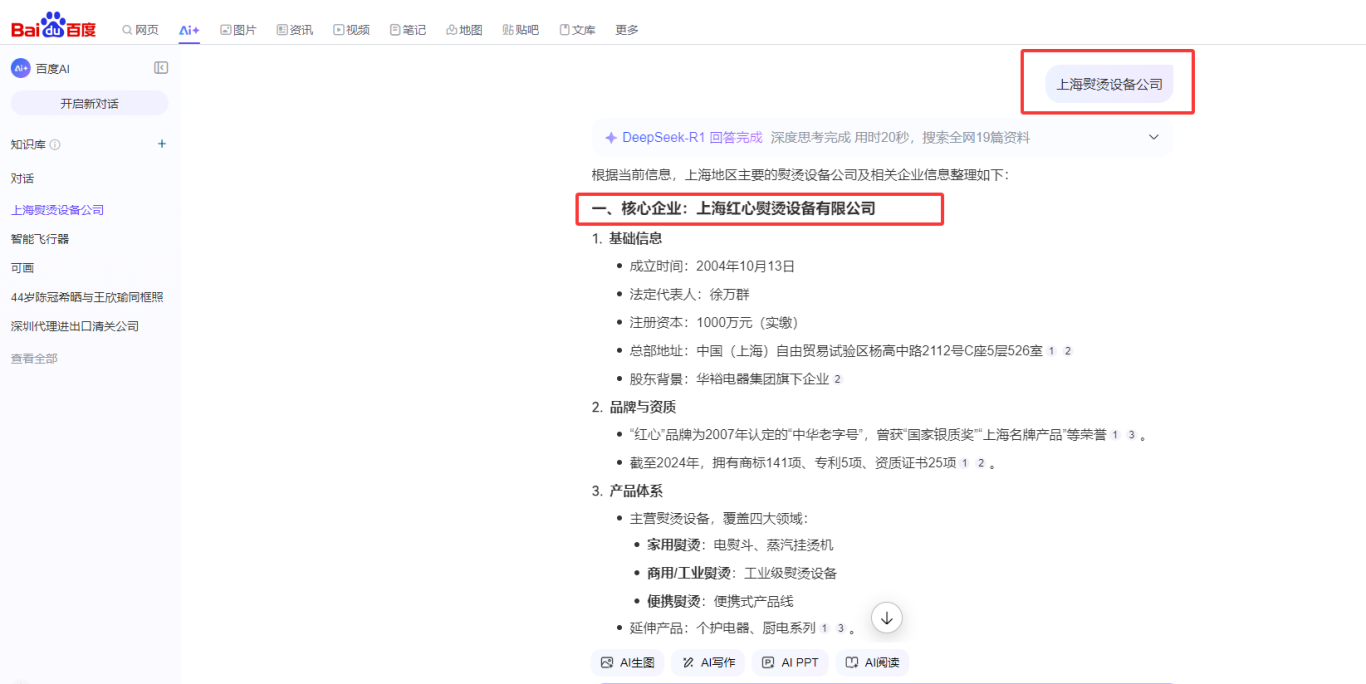The height and width of the screenshot is (684, 1366).
Task: Click 查看全部 to view all conversations
Action: 34,358
